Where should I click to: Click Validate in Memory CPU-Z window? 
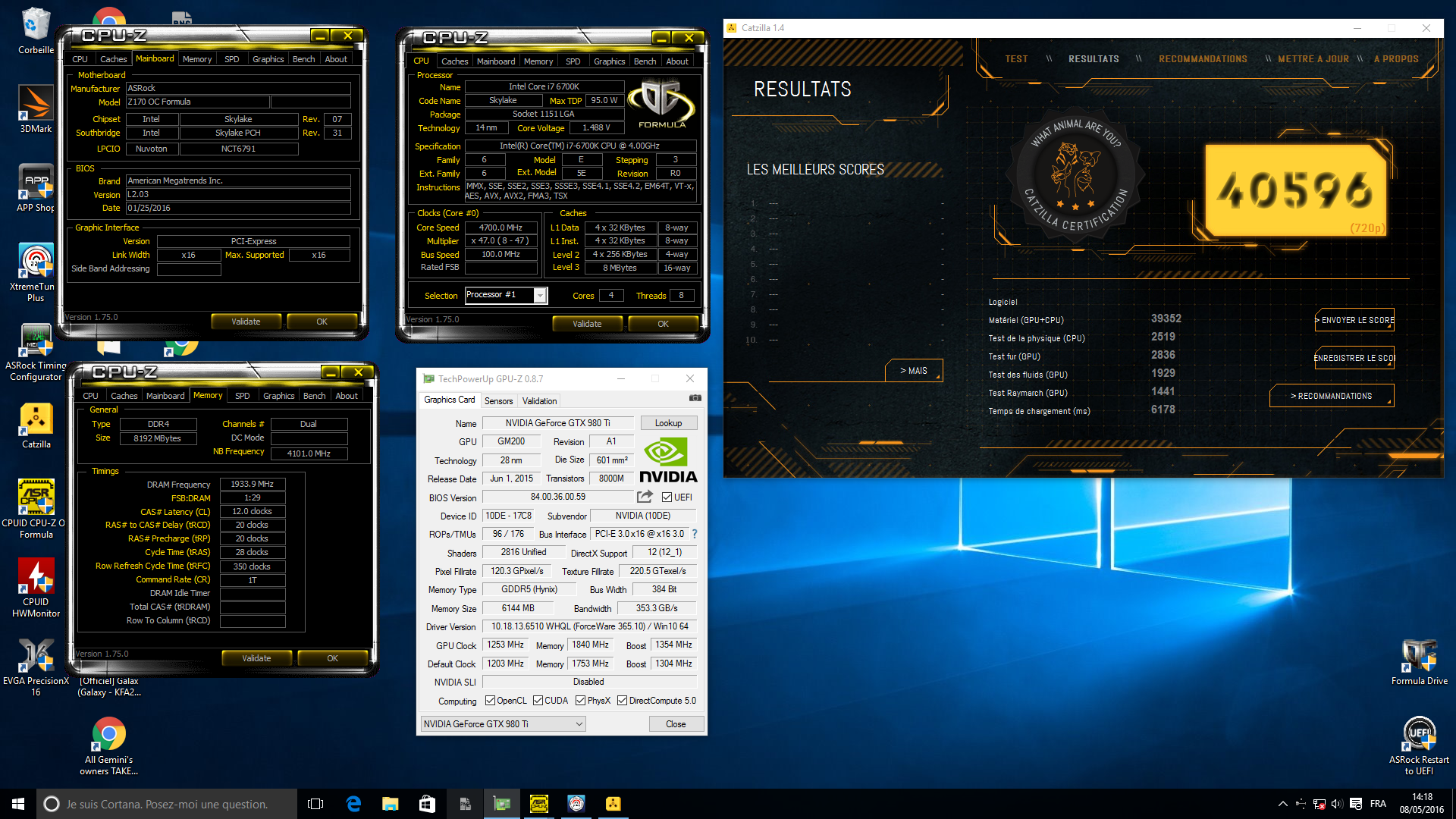256,658
